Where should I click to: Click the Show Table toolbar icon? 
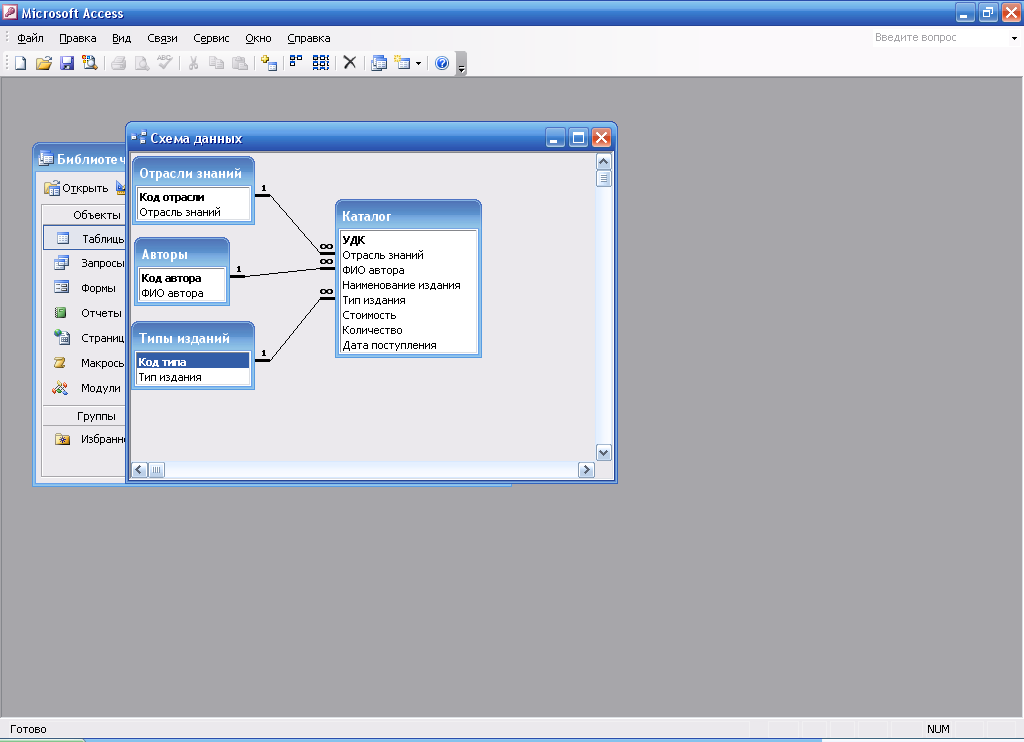tap(268, 63)
